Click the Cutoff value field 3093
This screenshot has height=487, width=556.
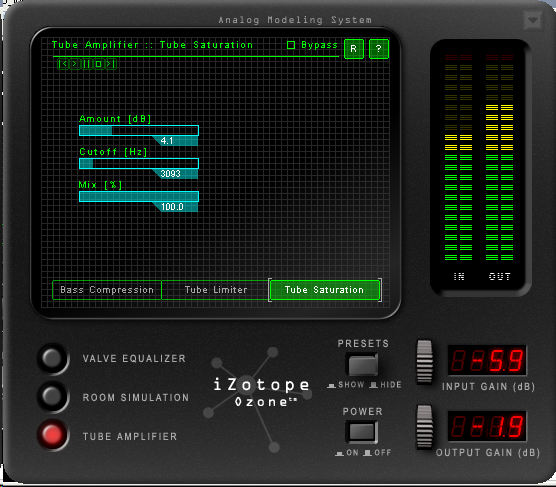point(176,174)
